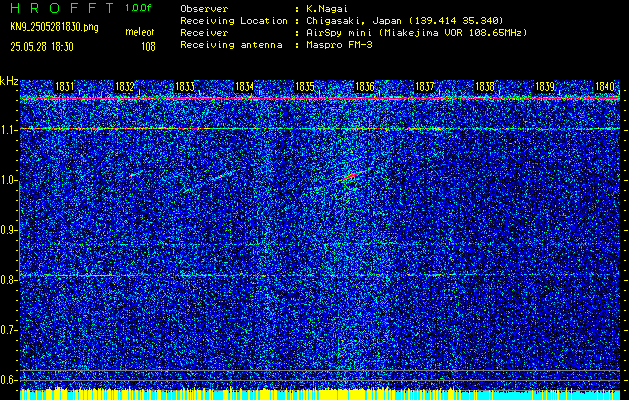Select the file name KN9_2505281830.png
Image resolution: width=629 pixels, height=400 pixels.
(x=54, y=27)
